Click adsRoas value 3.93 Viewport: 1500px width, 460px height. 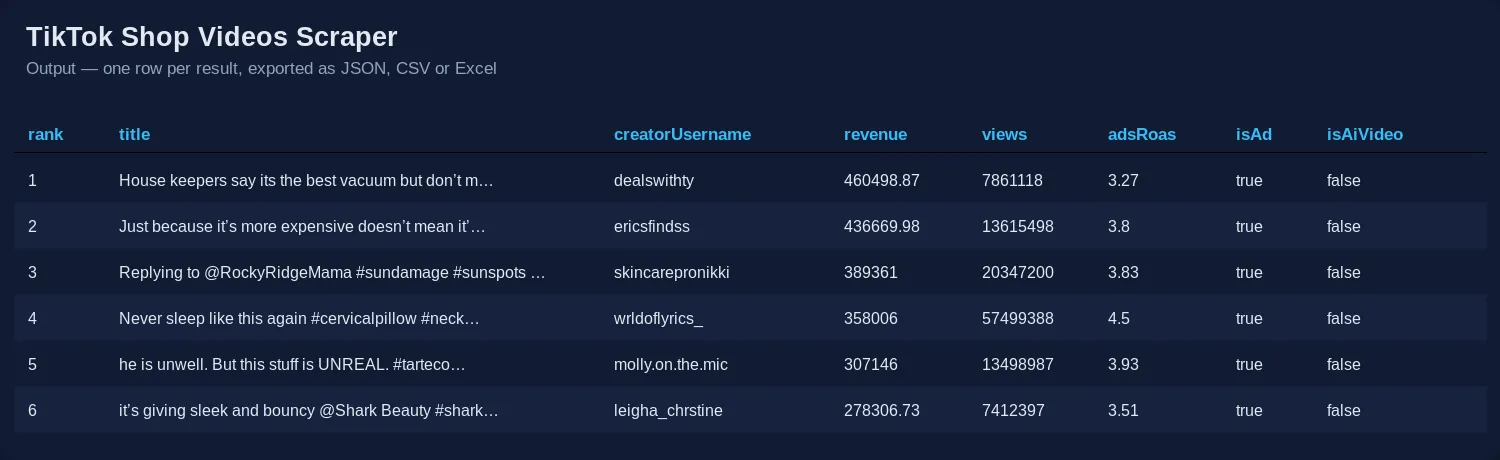pyautogui.click(x=1123, y=365)
